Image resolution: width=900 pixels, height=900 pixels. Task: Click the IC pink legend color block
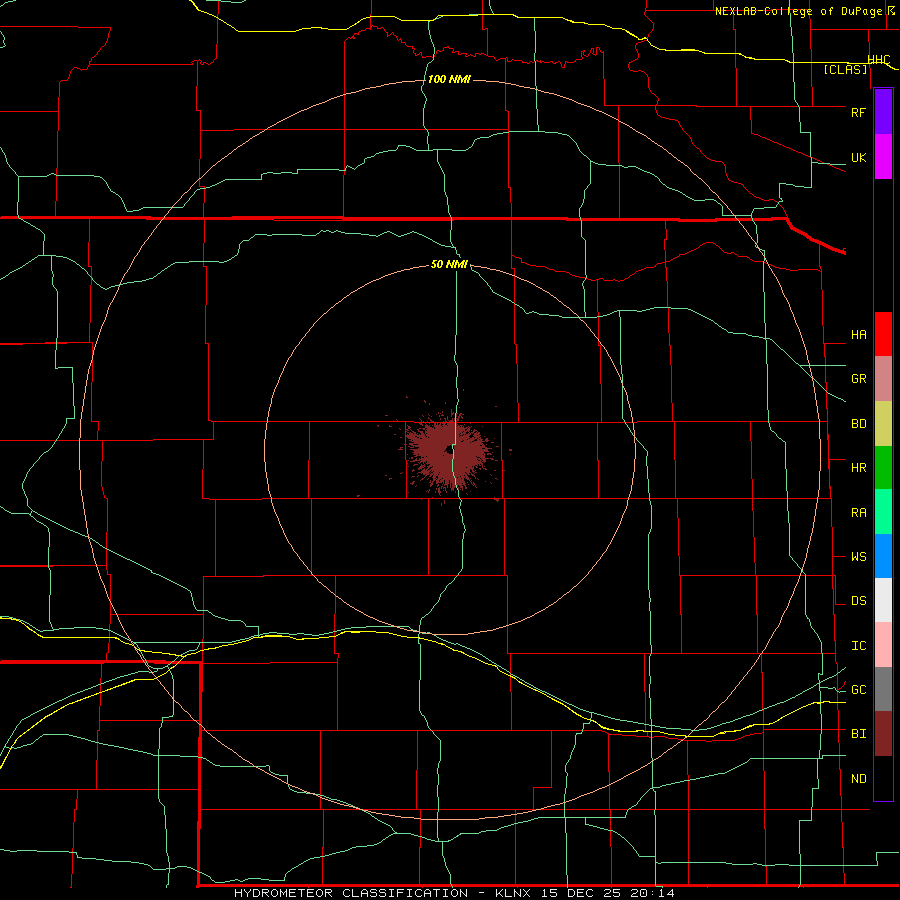coord(883,645)
